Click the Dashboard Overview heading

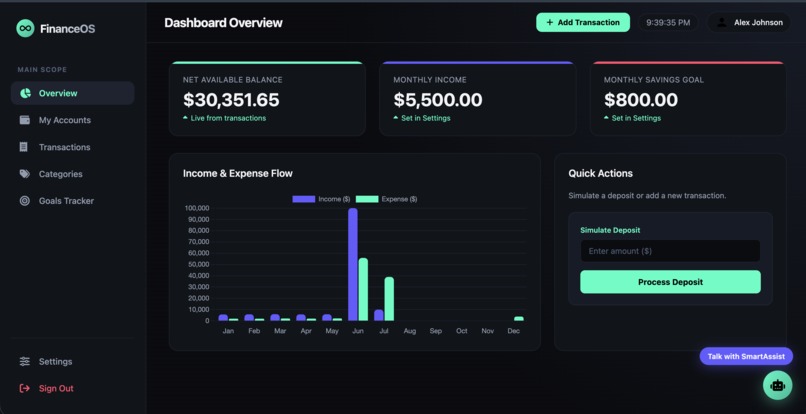pos(224,23)
